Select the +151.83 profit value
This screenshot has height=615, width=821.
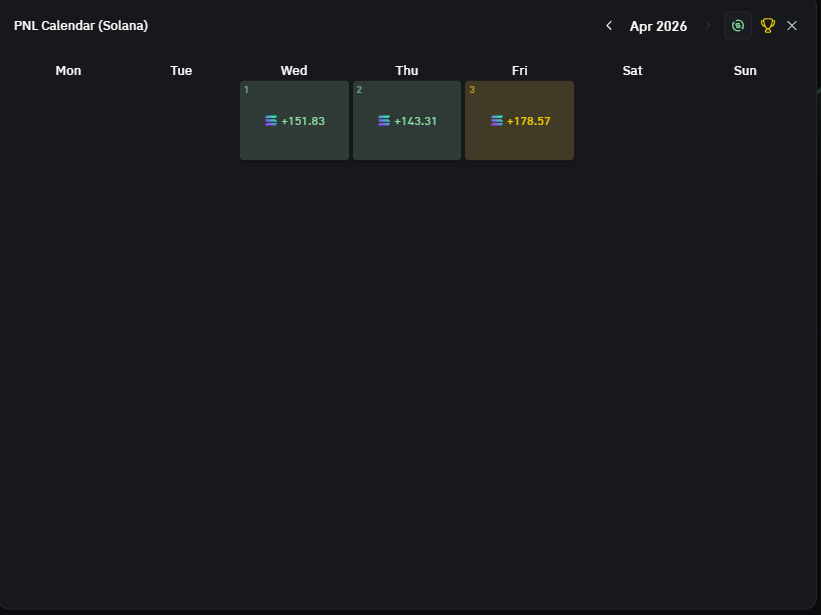(303, 121)
